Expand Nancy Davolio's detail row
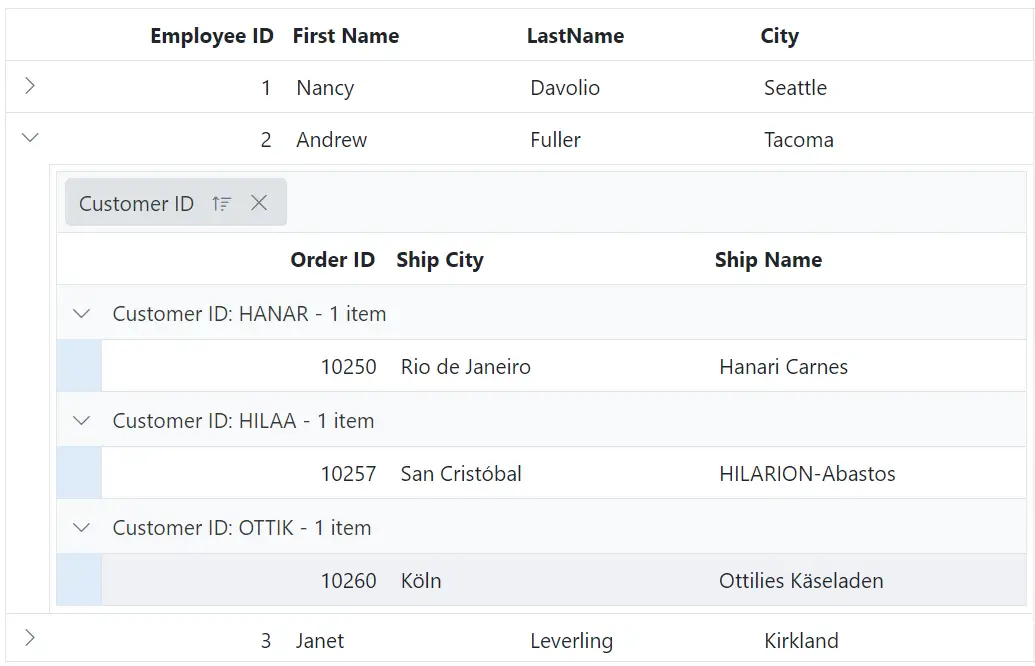The width and height of the screenshot is (1035, 666). point(29,87)
